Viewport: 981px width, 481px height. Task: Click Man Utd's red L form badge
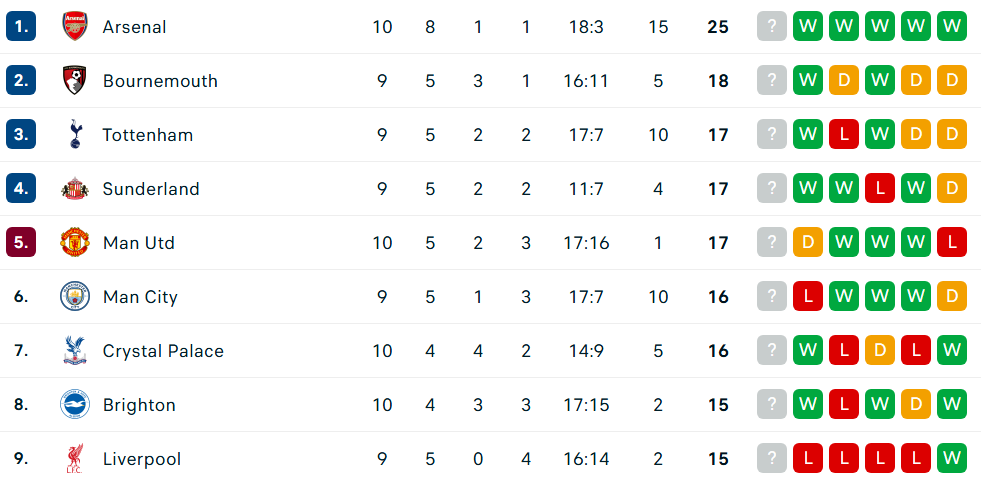click(952, 243)
